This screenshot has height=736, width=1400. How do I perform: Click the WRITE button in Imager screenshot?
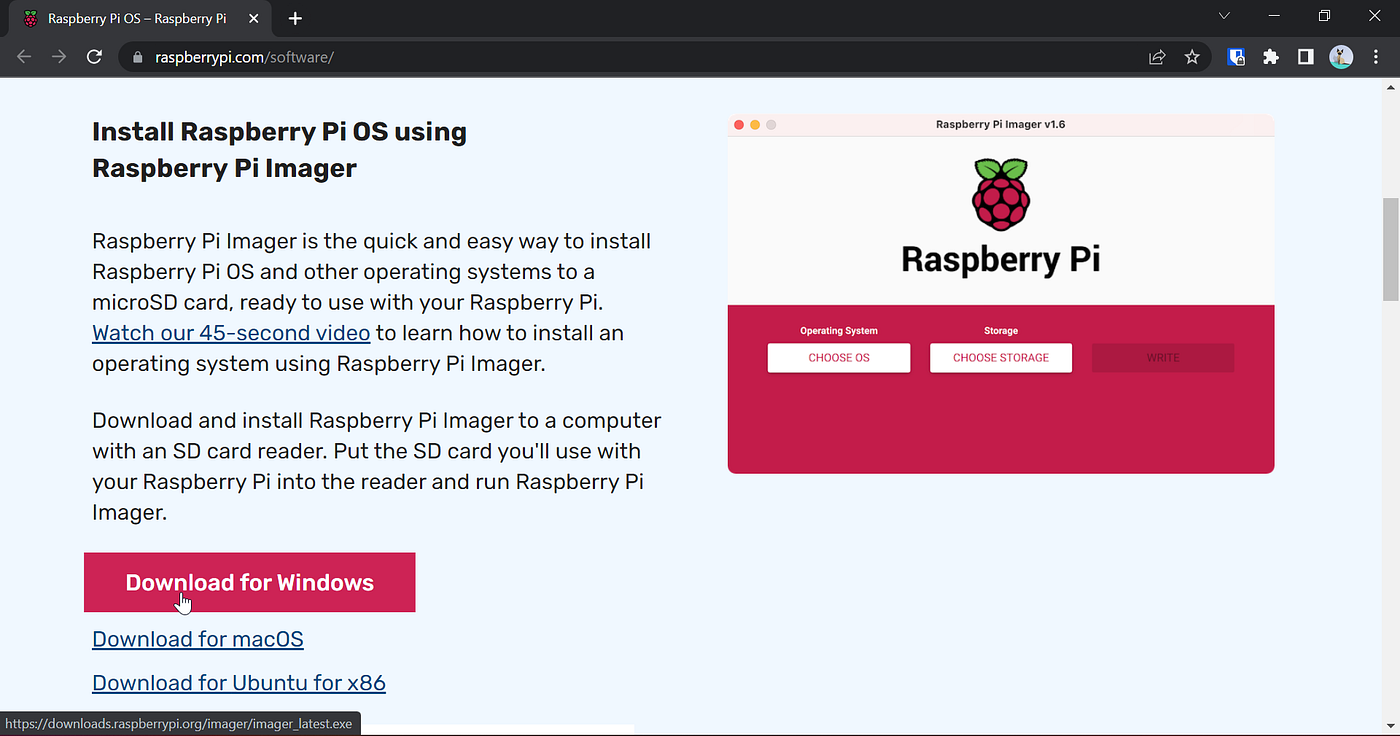1163,358
